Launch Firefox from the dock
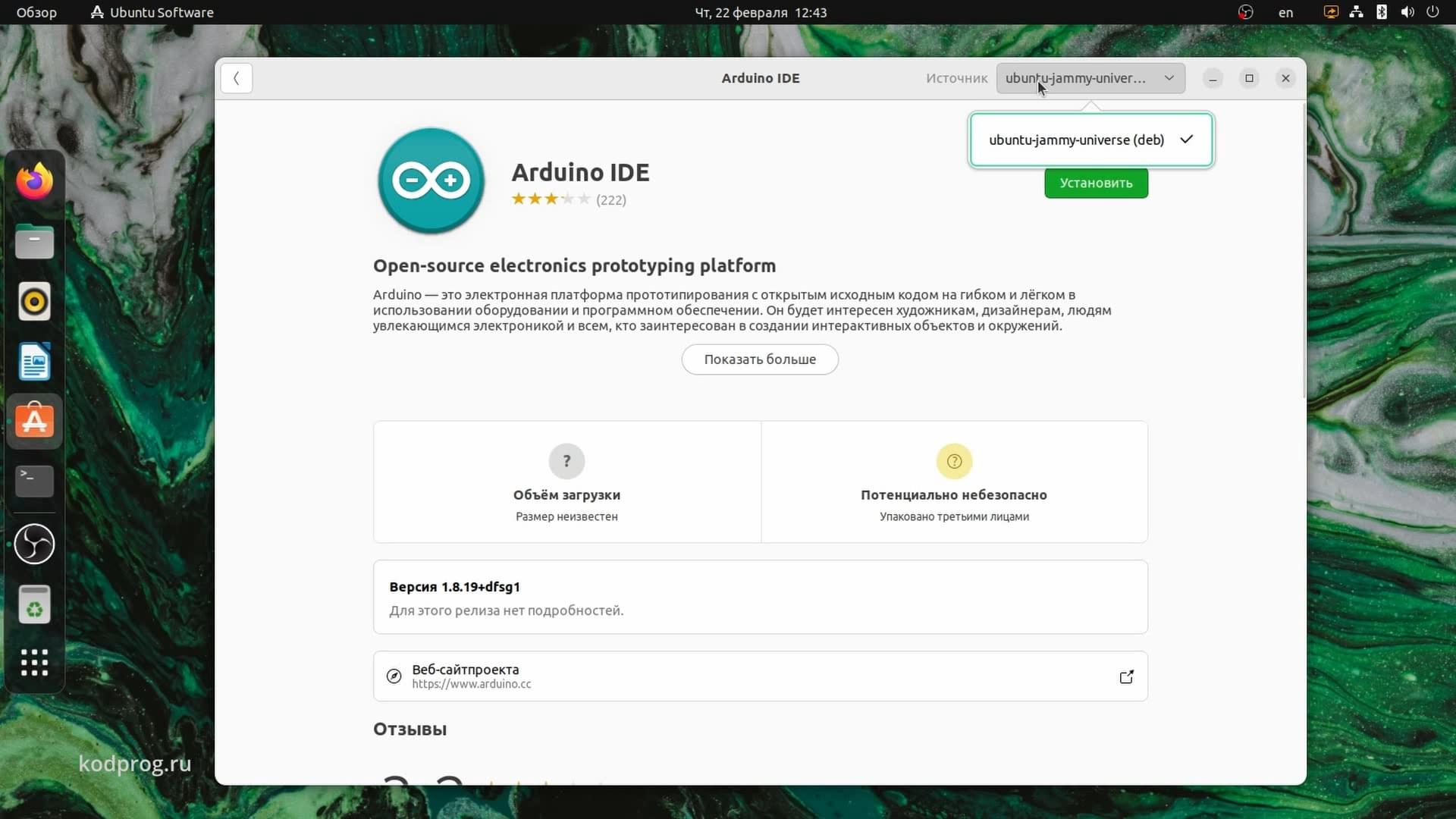The image size is (1456, 819). pos(35,181)
